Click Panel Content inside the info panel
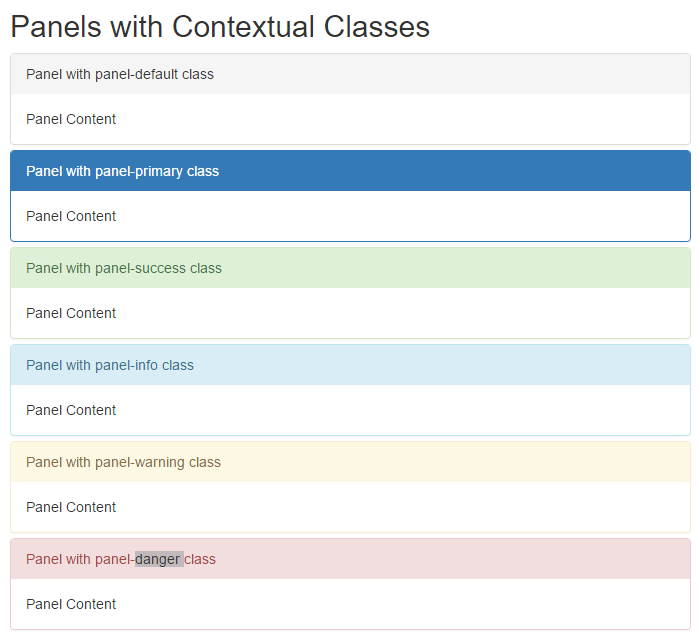The width and height of the screenshot is (699, 643). coord(71,410)
